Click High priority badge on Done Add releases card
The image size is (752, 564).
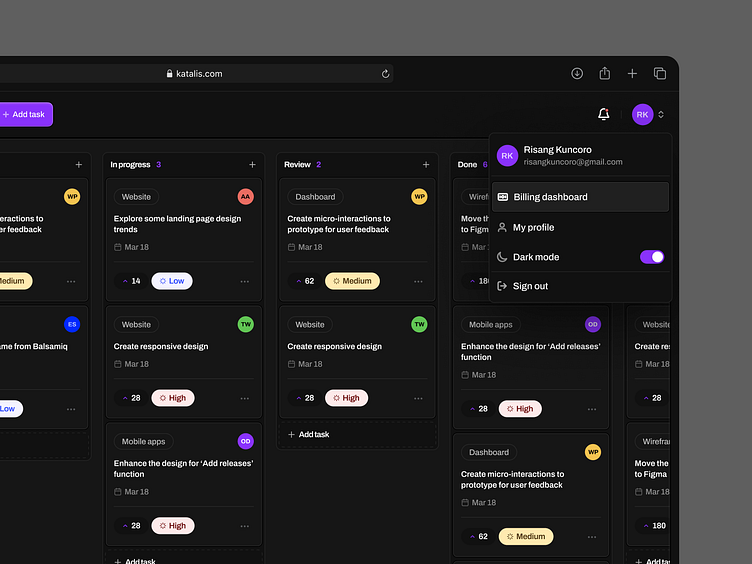click(520, 409)
